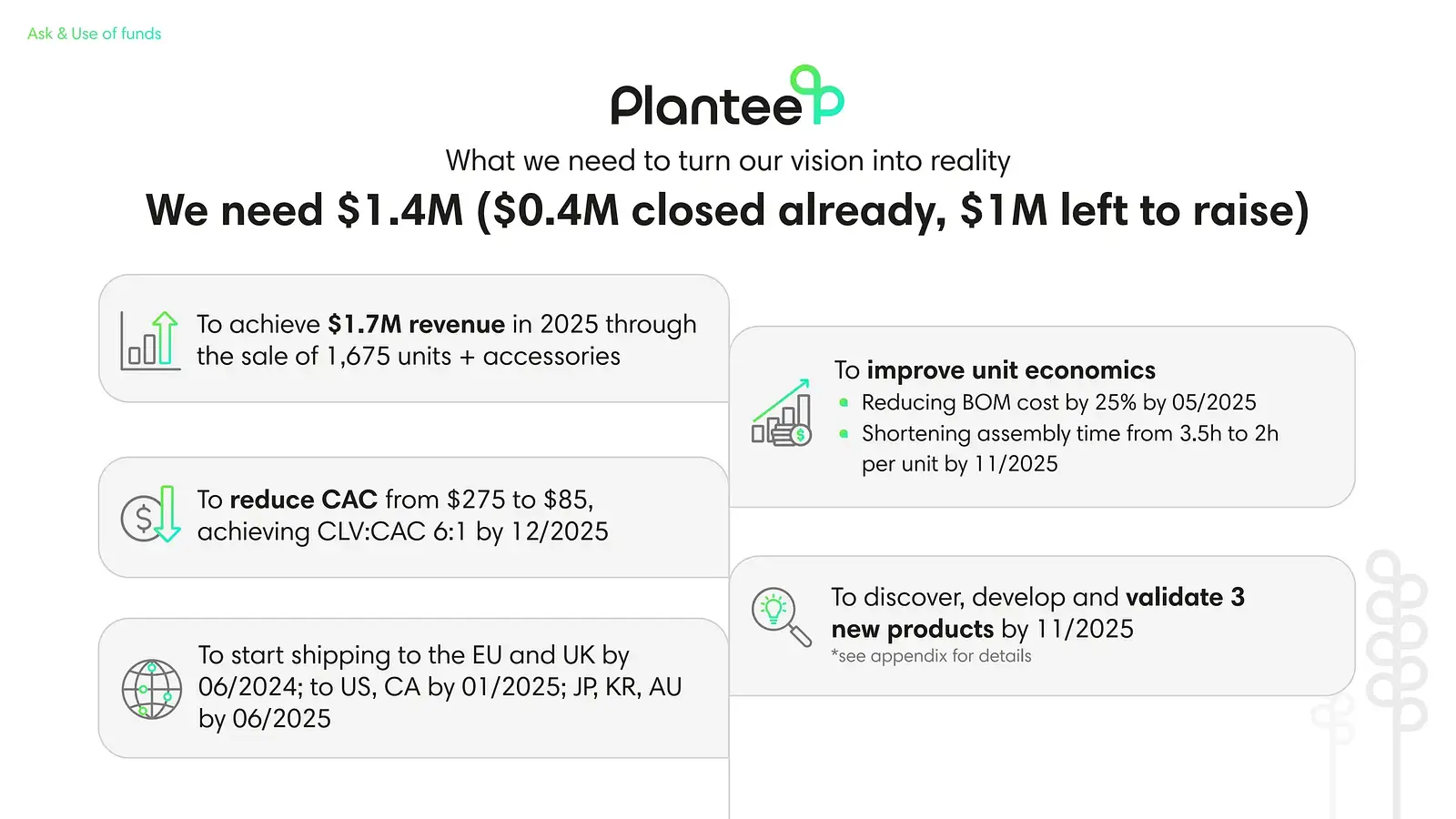Click the '$1.7M revenue' card
1456x819 pixels.
point(414,339)
